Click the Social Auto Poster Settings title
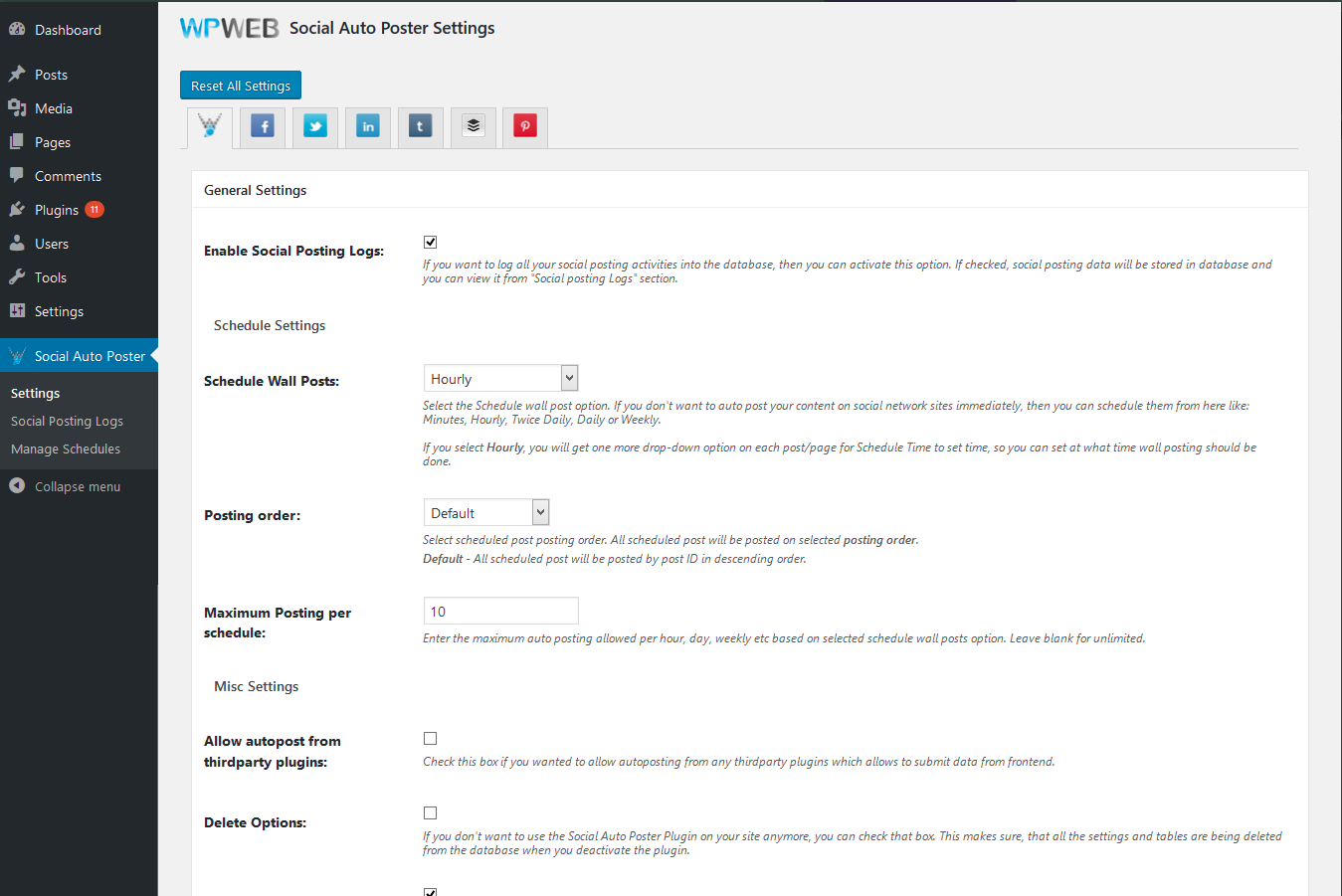Screen dimensions: 1342x896 pos(392,28)
